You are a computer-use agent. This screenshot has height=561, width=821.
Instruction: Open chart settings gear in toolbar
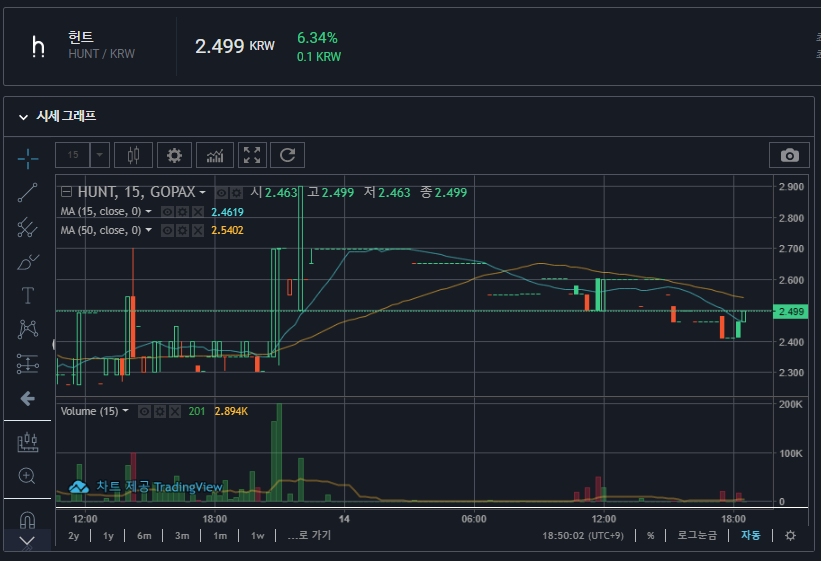click(x=174, y=155)
